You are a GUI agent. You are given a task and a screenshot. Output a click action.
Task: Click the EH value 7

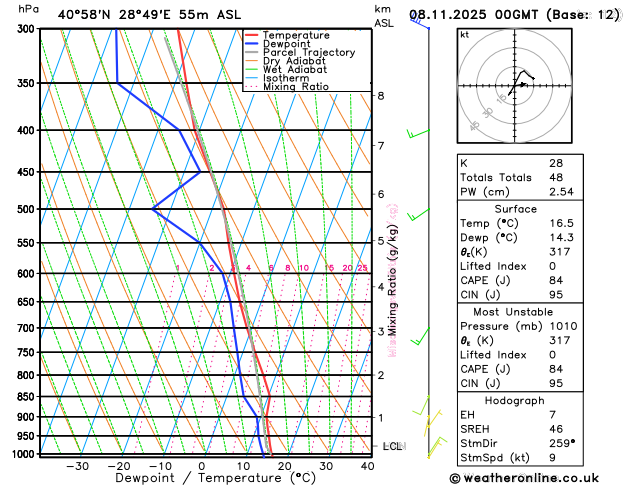tap(552, 415)
